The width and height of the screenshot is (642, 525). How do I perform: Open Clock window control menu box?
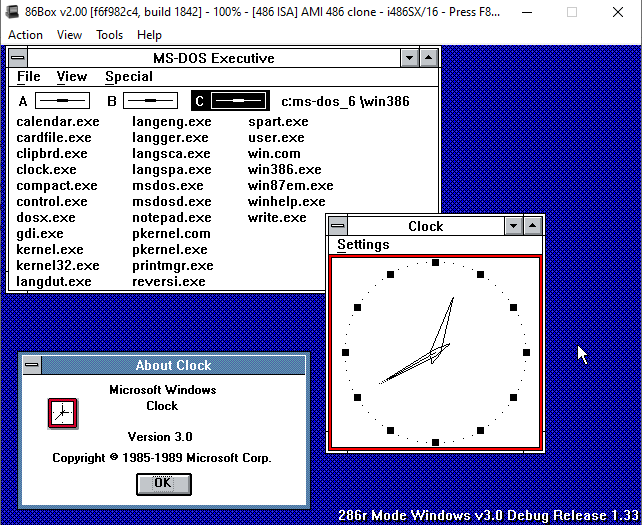tap(337, 226)
